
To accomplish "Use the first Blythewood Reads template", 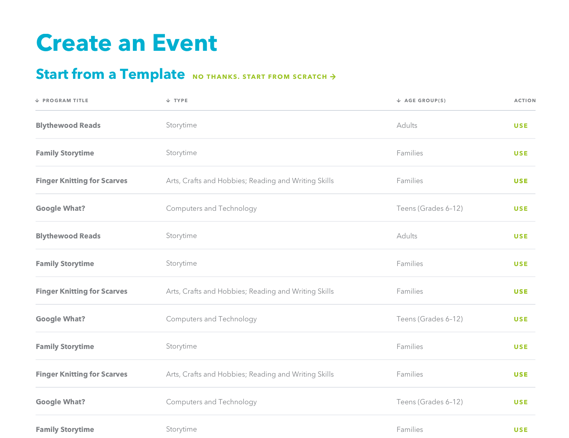I will point(520,126).
